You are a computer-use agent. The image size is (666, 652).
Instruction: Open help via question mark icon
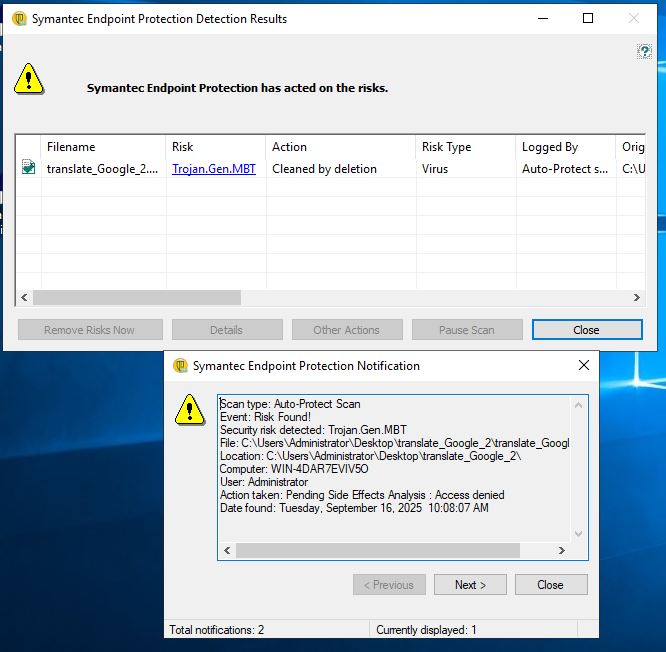(644, 51)
